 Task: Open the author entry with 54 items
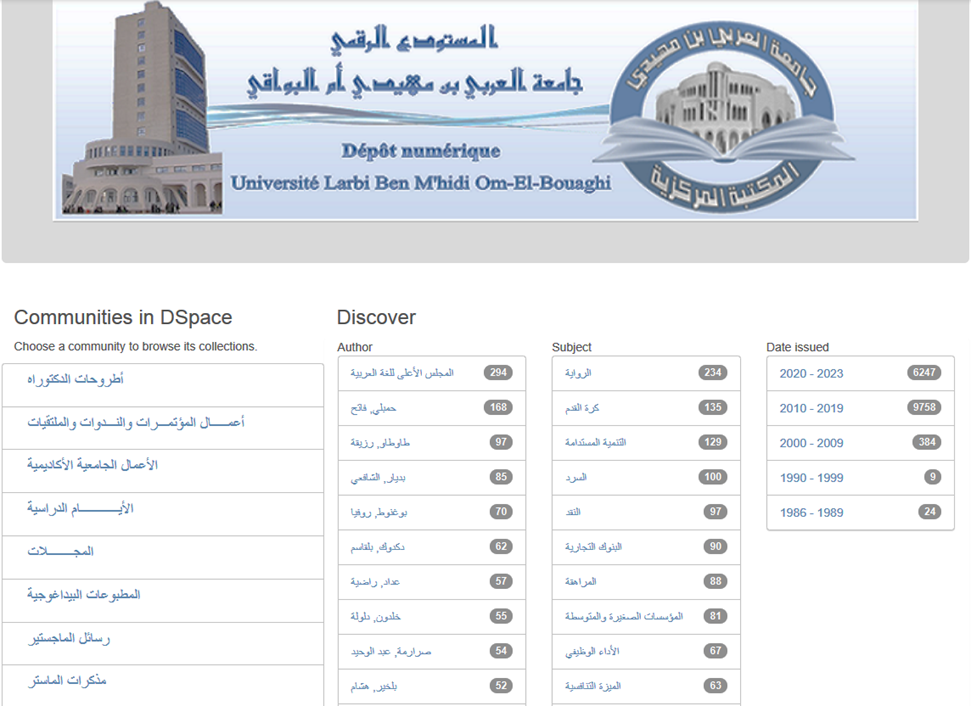[391, 652]
